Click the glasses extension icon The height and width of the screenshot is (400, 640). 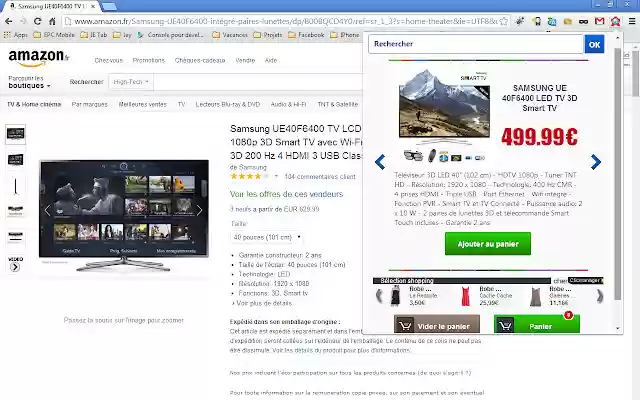(583, 21)
